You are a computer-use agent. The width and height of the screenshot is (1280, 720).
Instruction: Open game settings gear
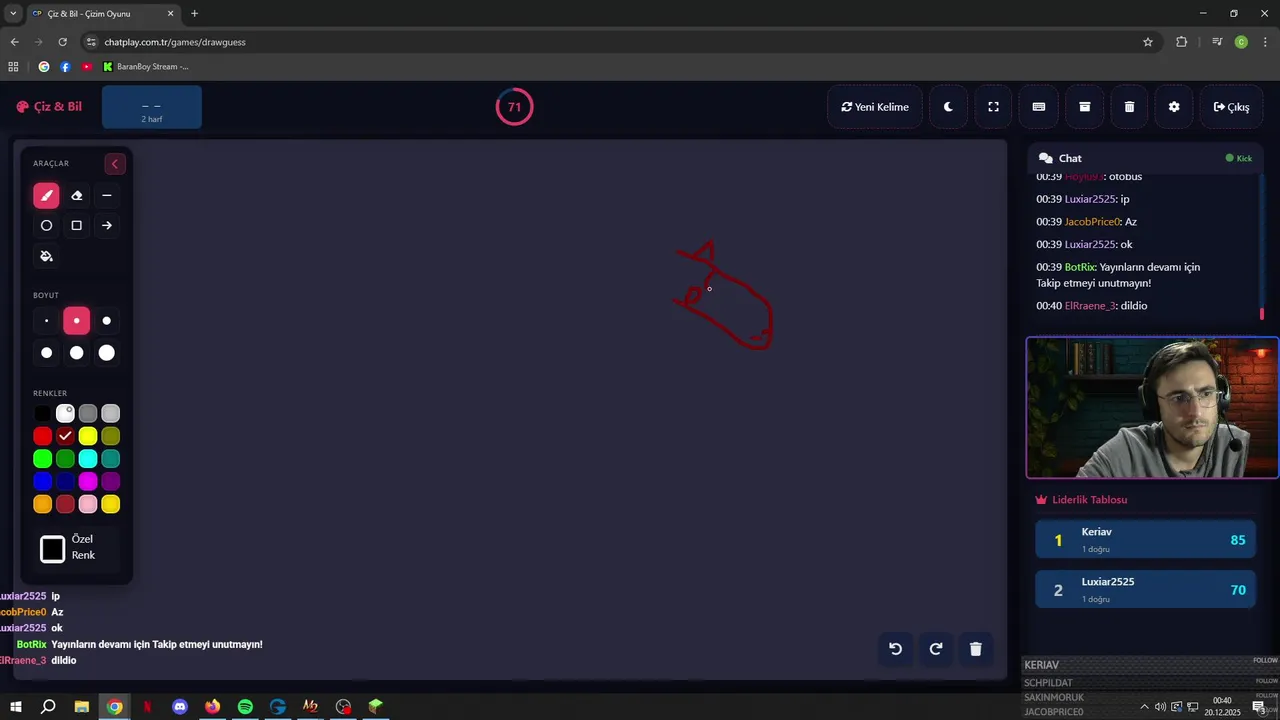pos(1174,107)
